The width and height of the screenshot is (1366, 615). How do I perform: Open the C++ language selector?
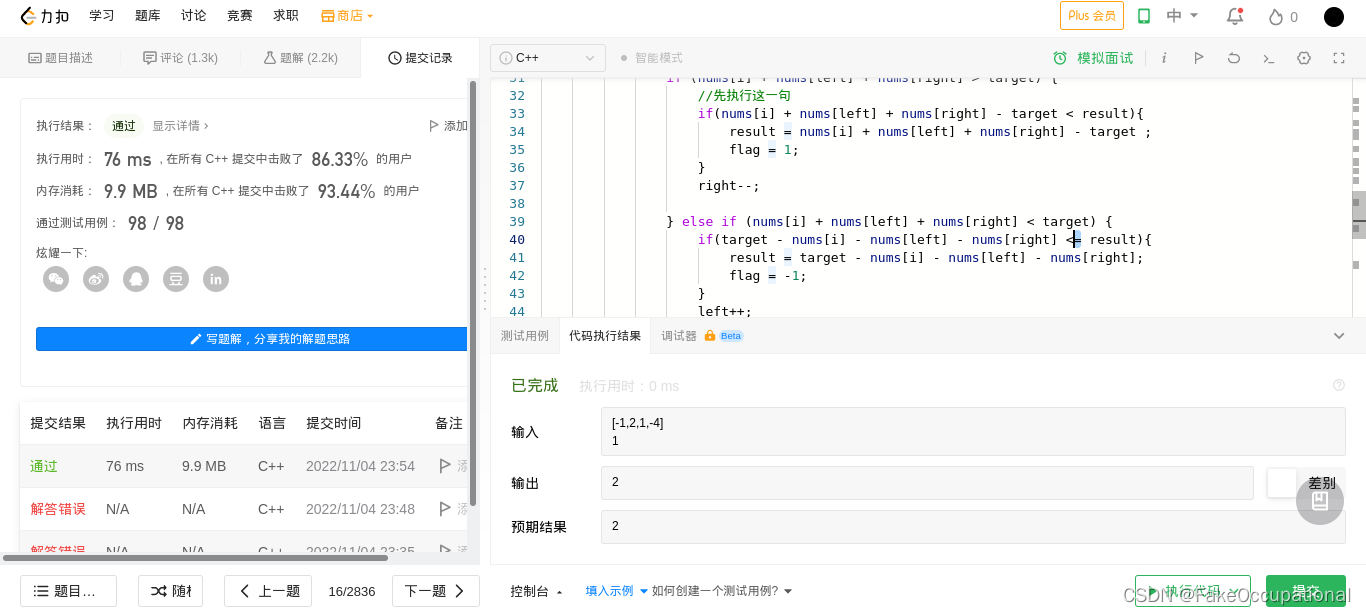(x=547, y=58)
